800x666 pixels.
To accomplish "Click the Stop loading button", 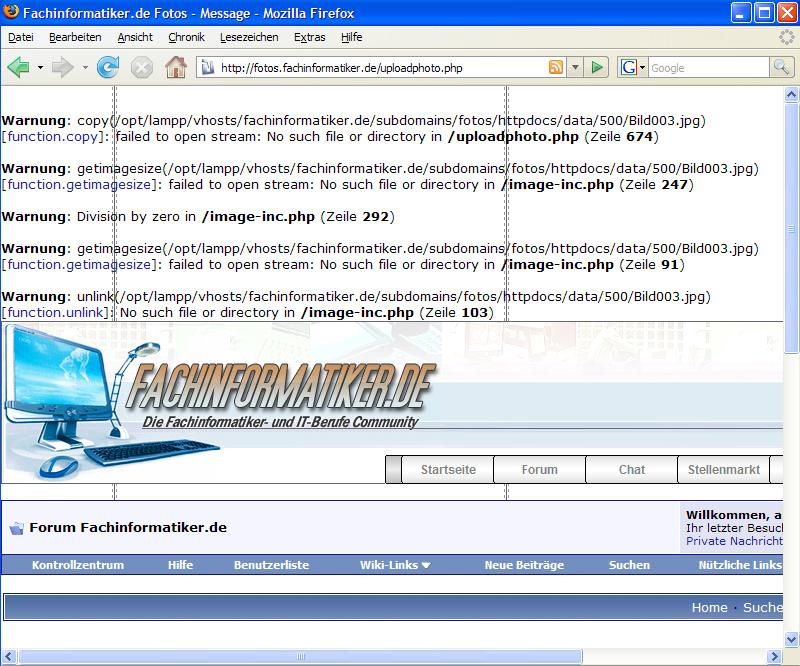I will point(141,68).
